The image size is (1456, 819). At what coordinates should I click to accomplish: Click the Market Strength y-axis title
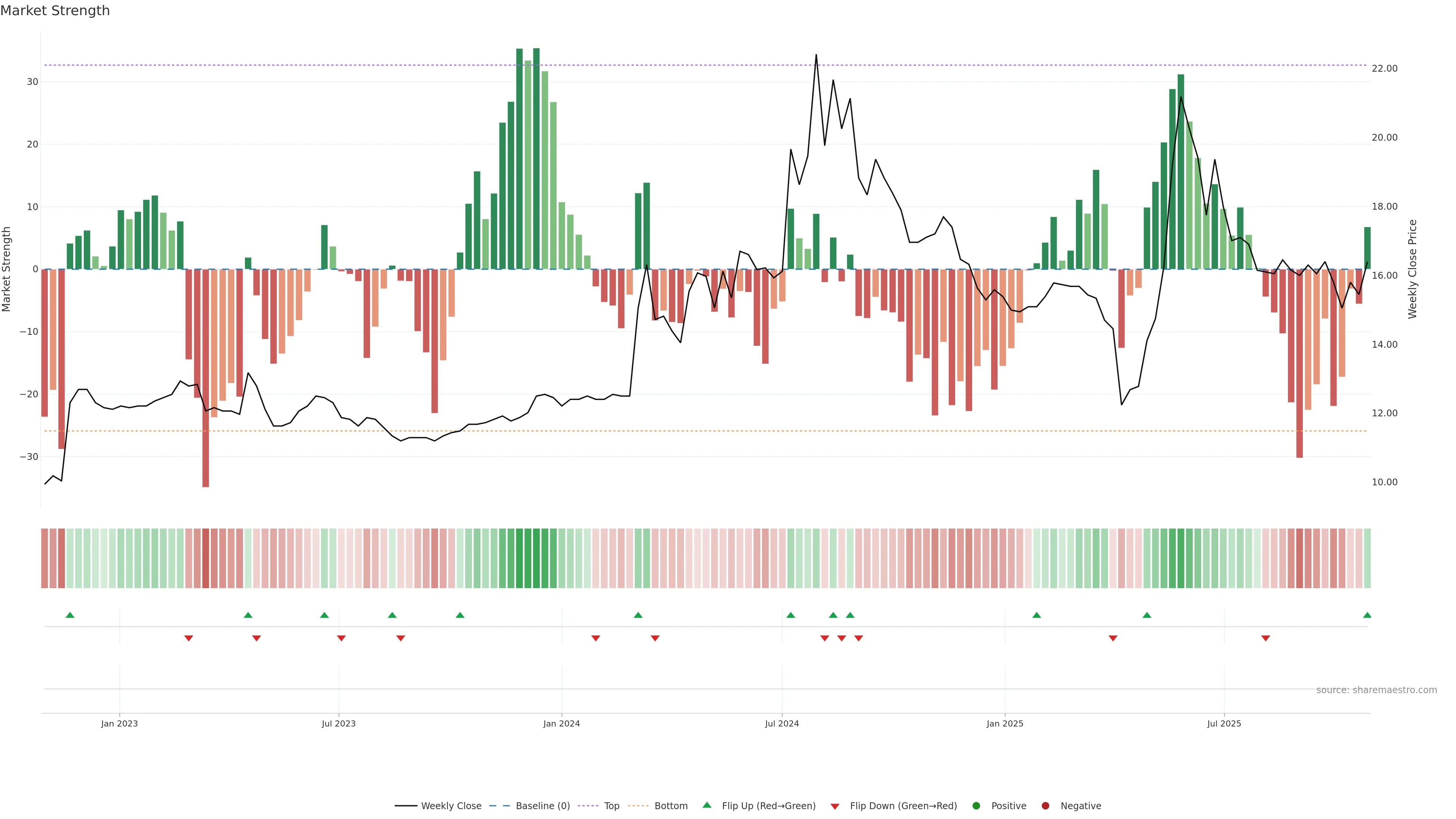pyautogui.click(x=7, y=269)
